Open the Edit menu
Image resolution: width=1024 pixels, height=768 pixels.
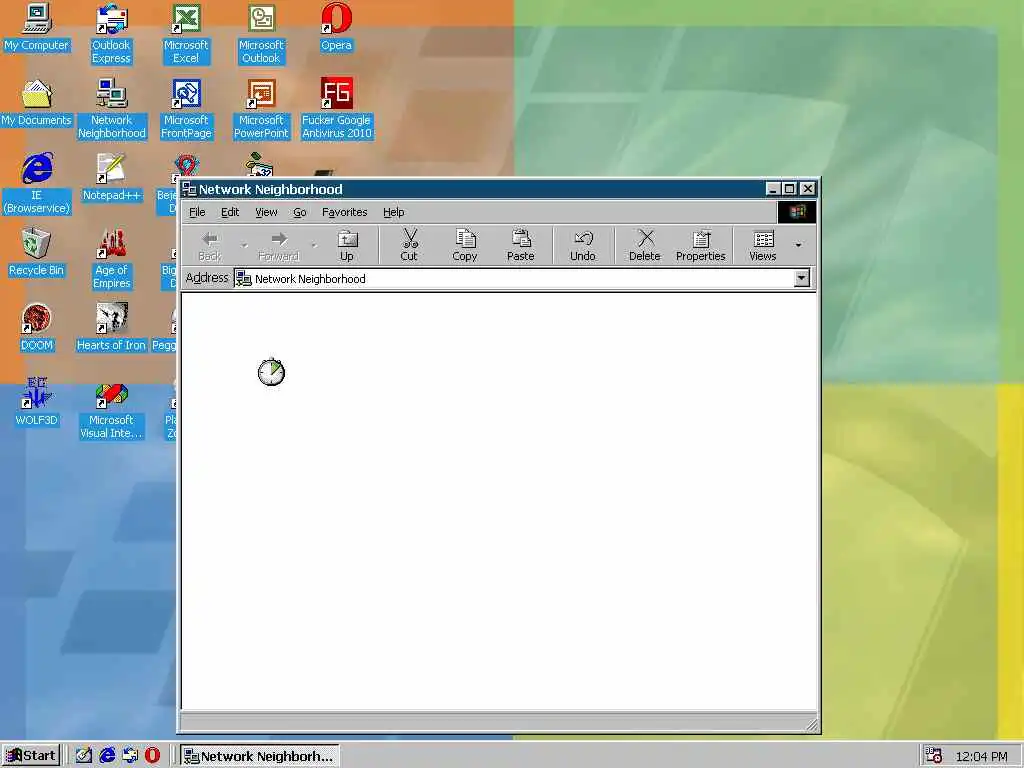[x=230, y=212]
